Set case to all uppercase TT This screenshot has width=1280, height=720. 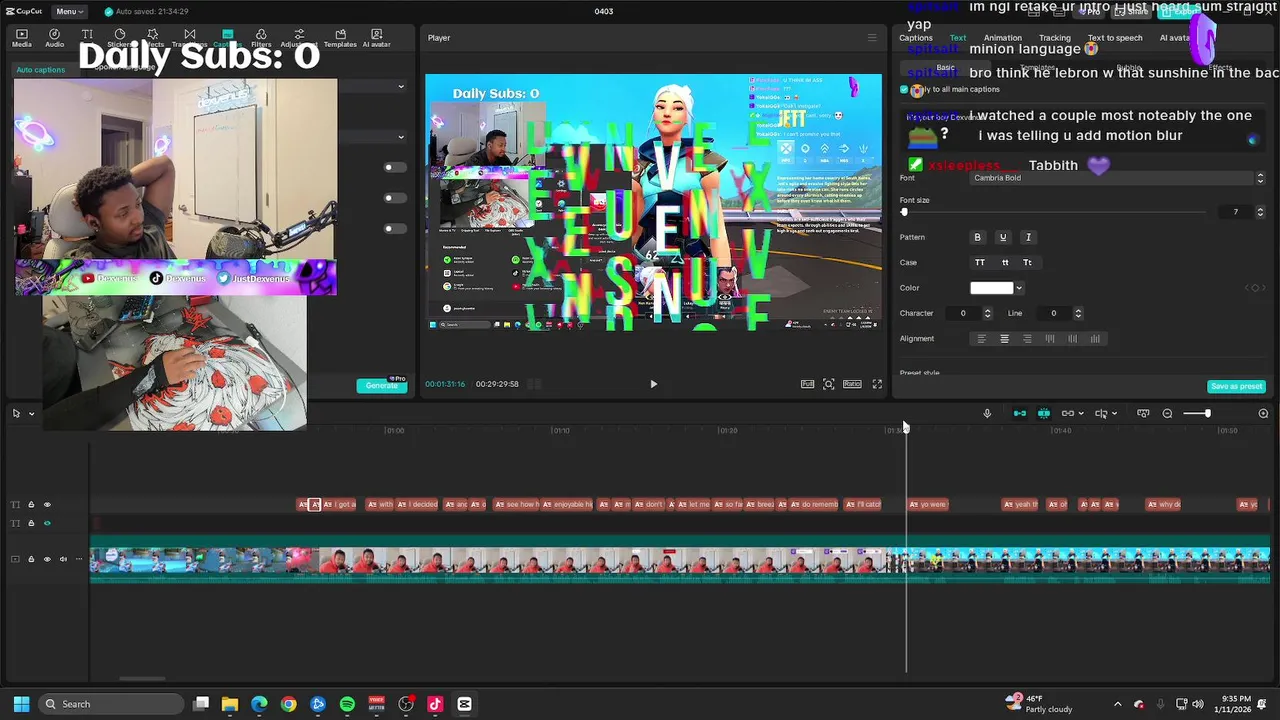click(979, 262)
